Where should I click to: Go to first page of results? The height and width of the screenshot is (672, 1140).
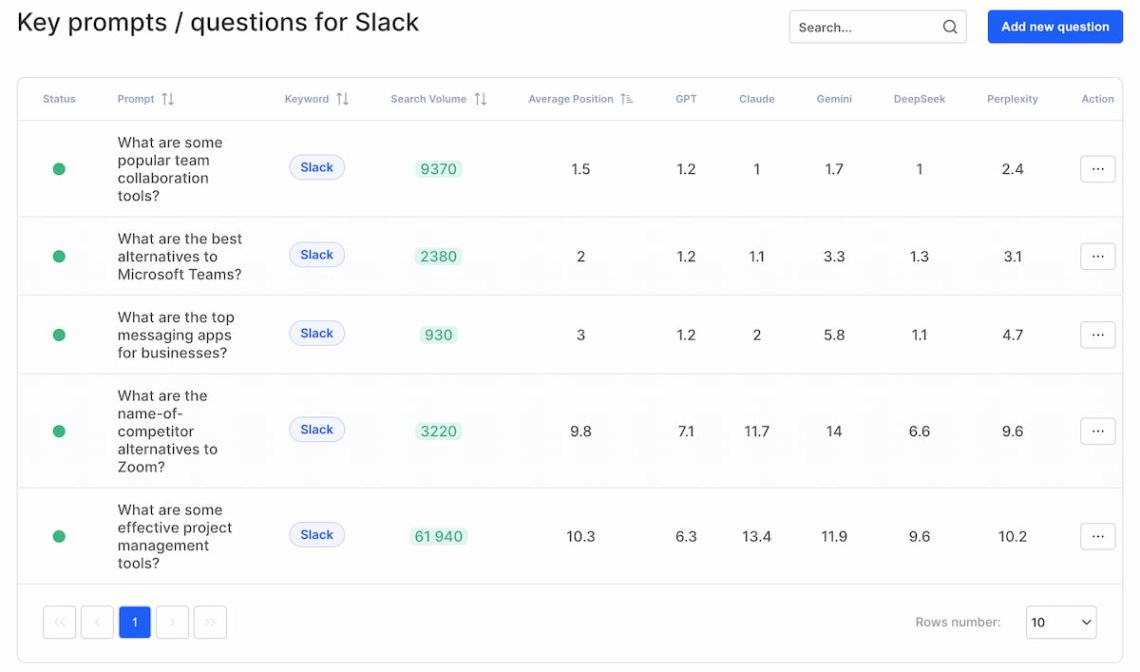click(x=60, y=622)
